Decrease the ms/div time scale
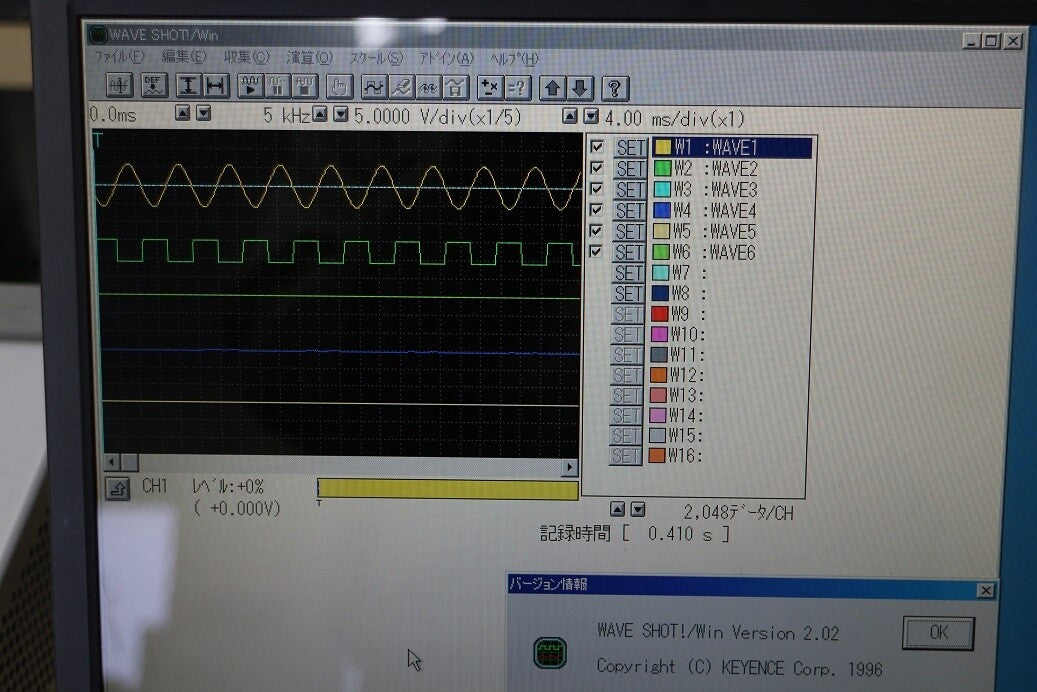 (x=591, y=116)
